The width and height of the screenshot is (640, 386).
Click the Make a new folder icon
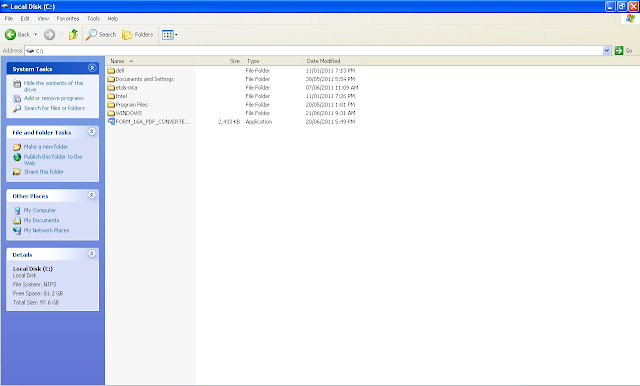(x=17, y=147)
